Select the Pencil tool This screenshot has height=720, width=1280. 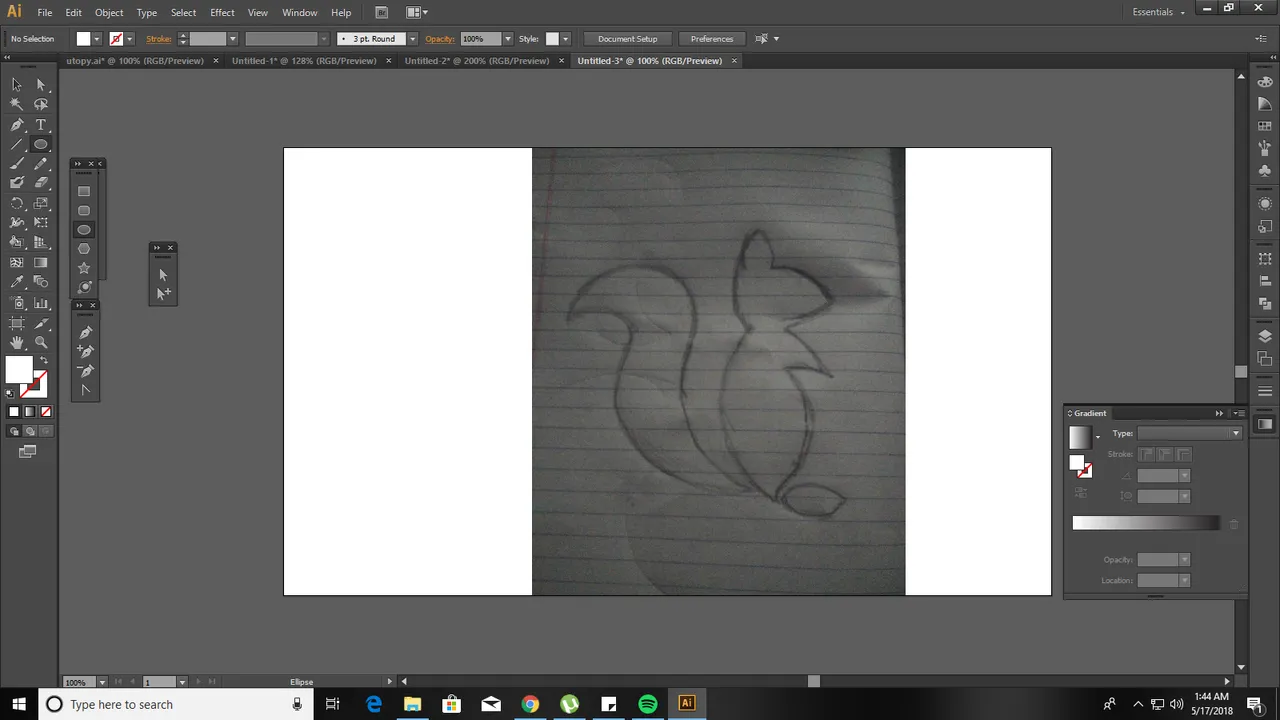41,164
